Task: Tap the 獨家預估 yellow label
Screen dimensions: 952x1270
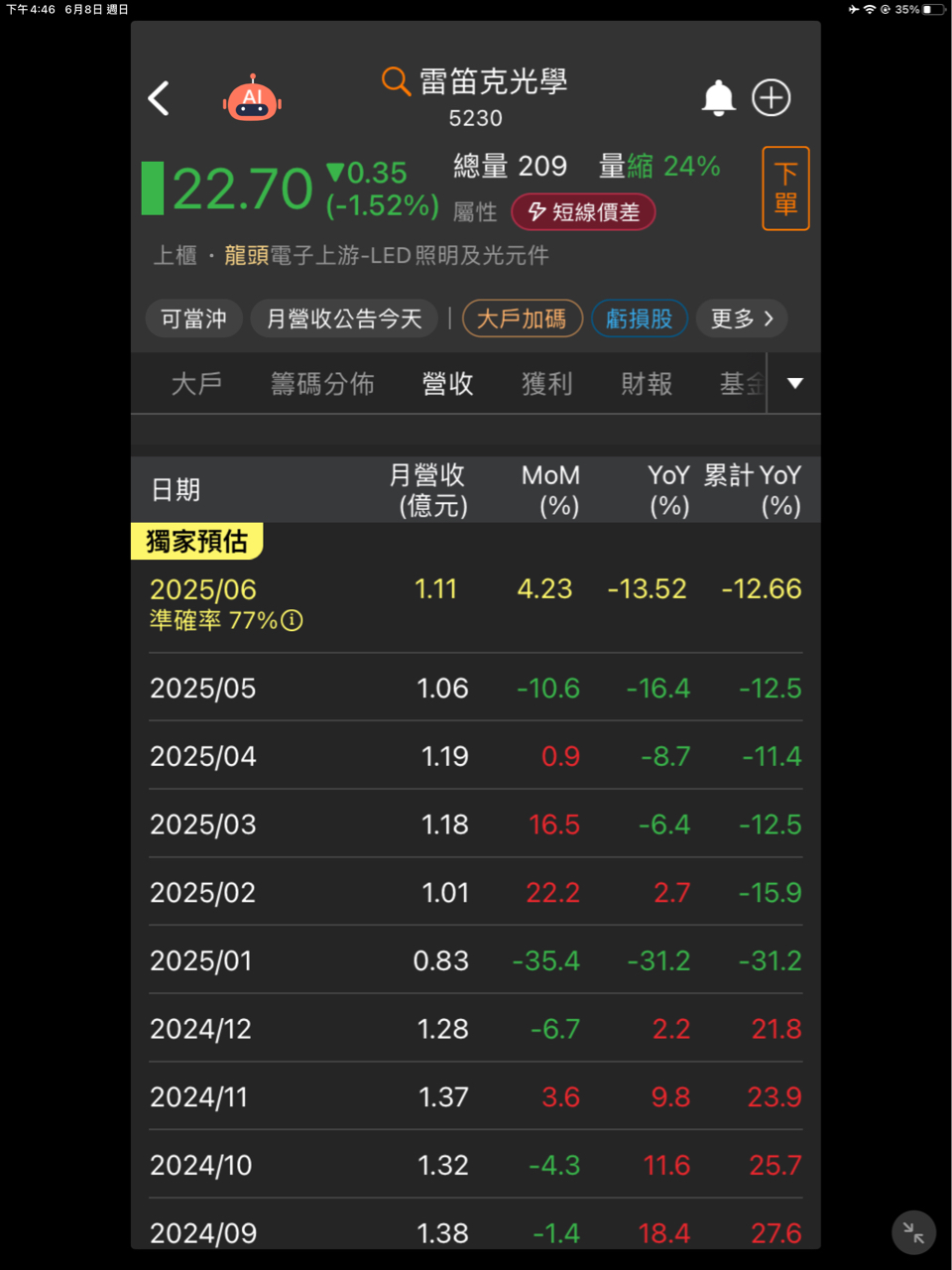Action: click(x=197, y=542)
